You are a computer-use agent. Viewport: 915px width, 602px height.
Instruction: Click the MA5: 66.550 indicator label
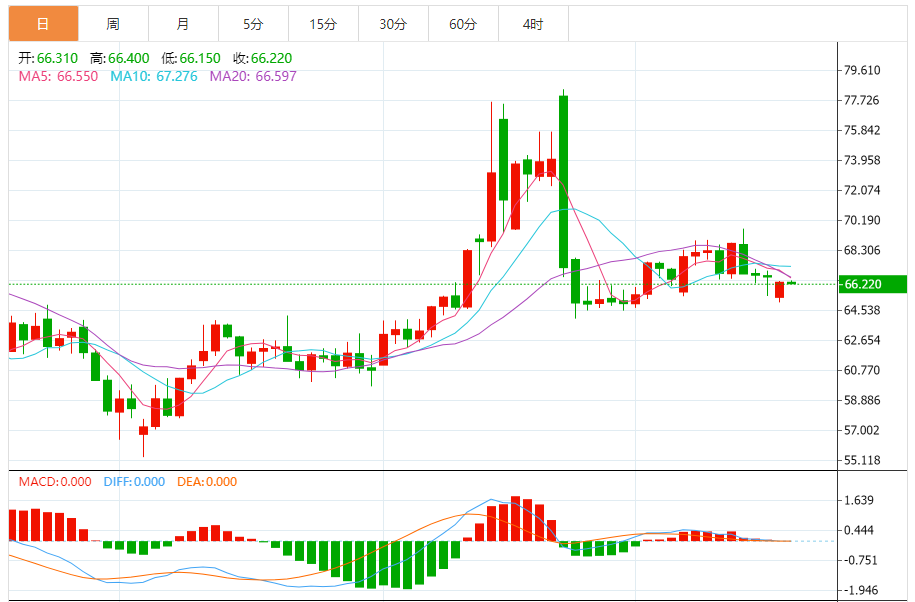(58, 76)
